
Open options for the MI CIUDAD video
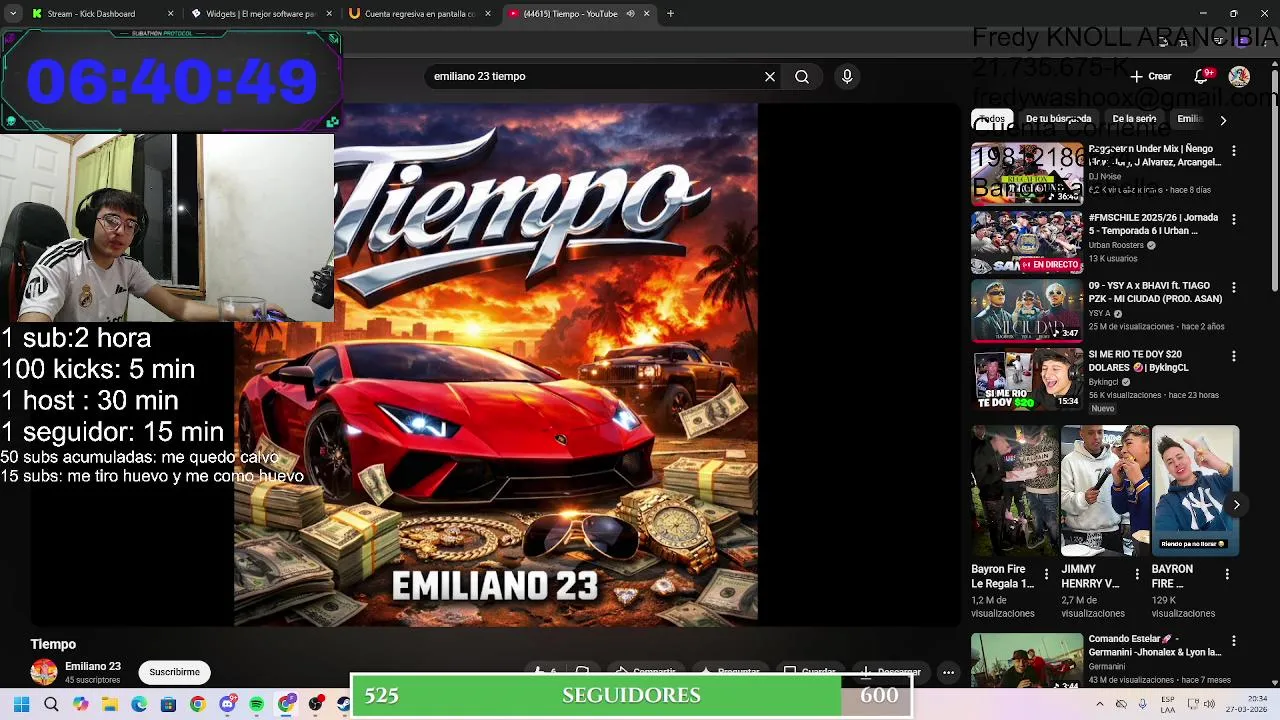click(x=1234, y=287)
